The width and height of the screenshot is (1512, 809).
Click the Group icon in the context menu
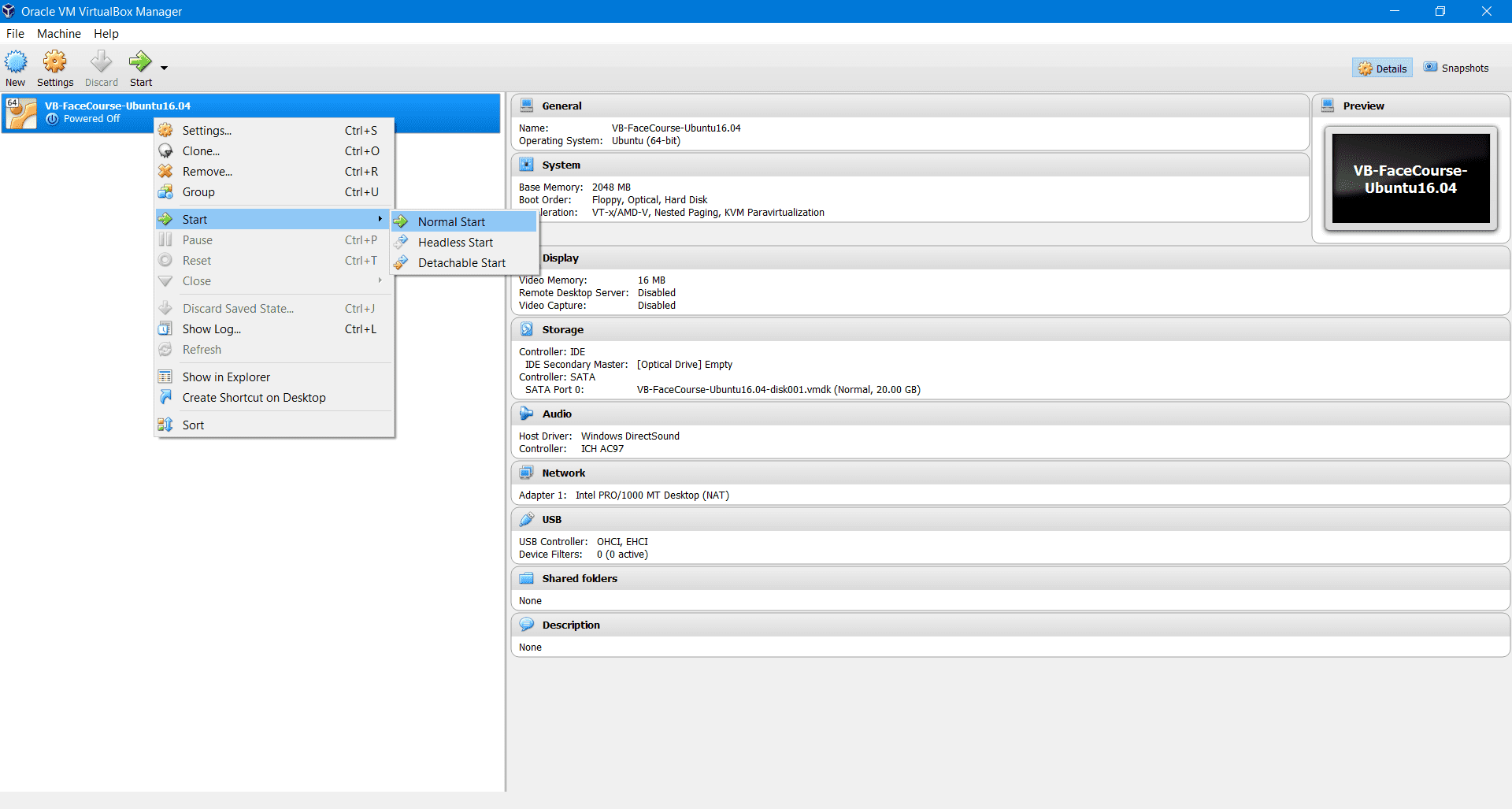[x=165, y=191]
